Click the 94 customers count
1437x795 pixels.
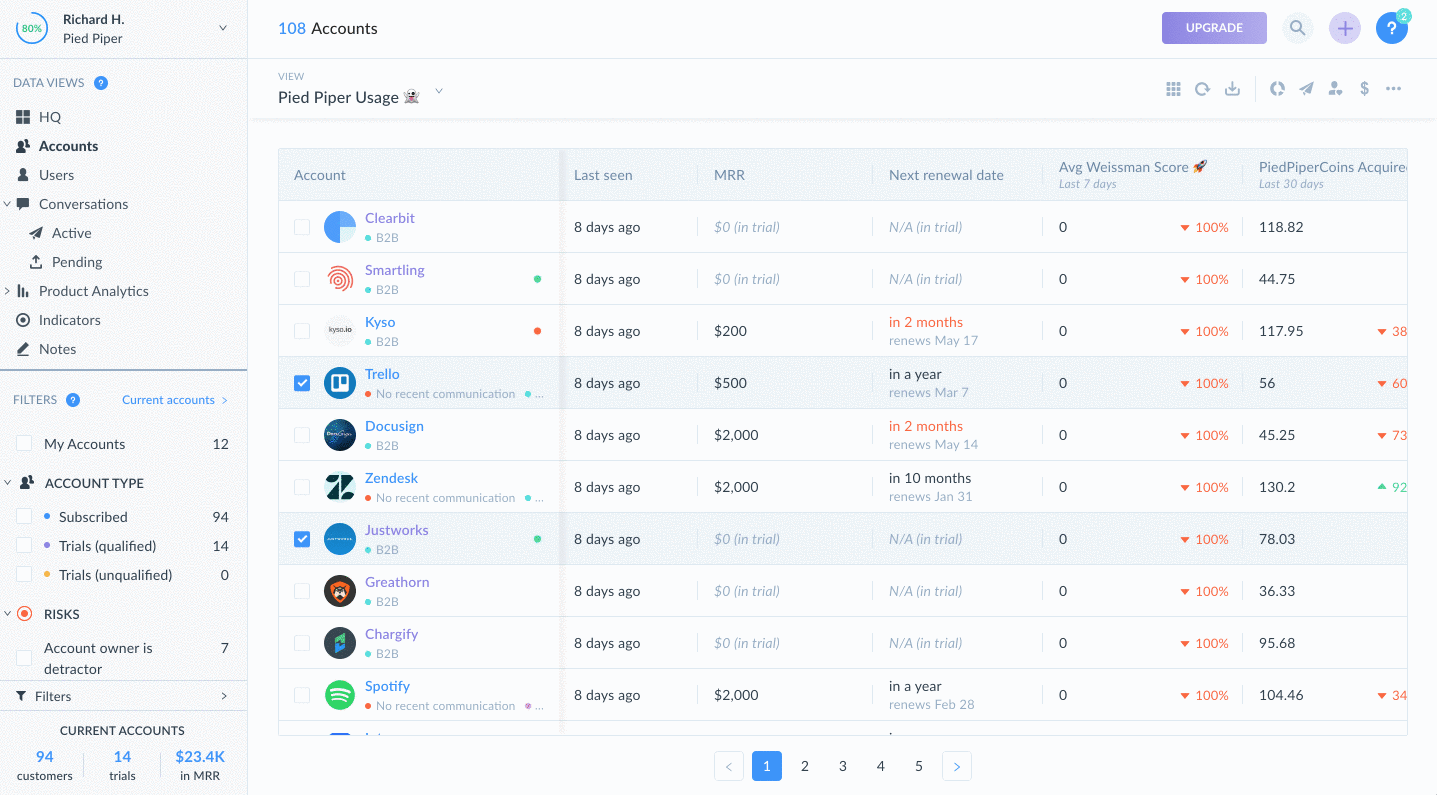point(45,757)
